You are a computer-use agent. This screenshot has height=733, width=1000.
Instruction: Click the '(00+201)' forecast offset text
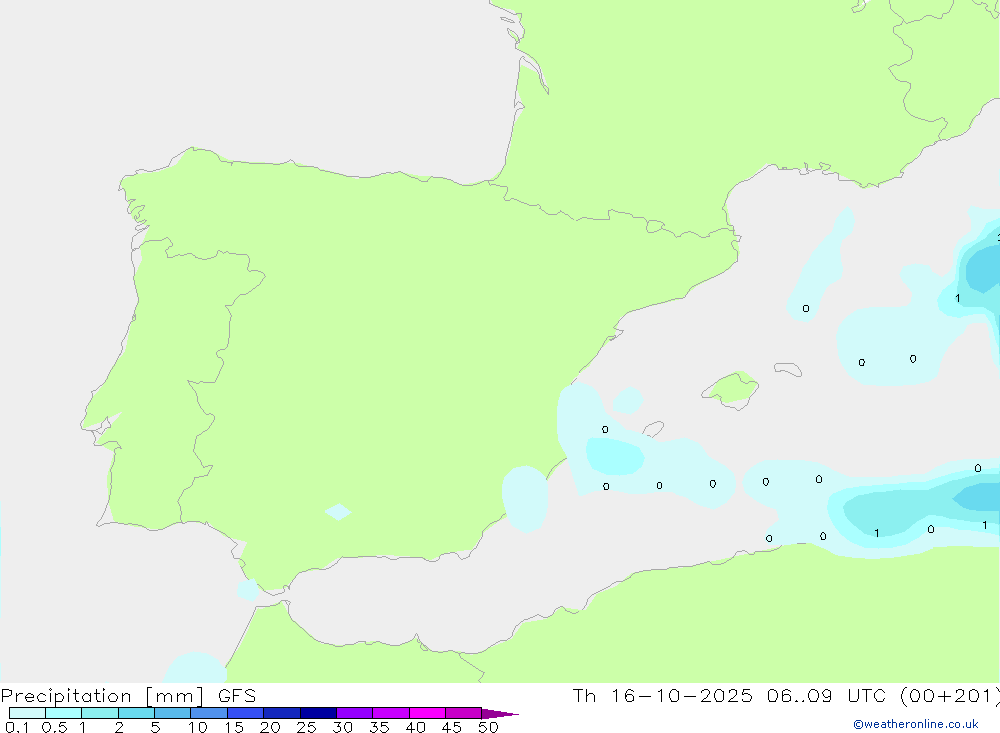(x=950, y=696)
